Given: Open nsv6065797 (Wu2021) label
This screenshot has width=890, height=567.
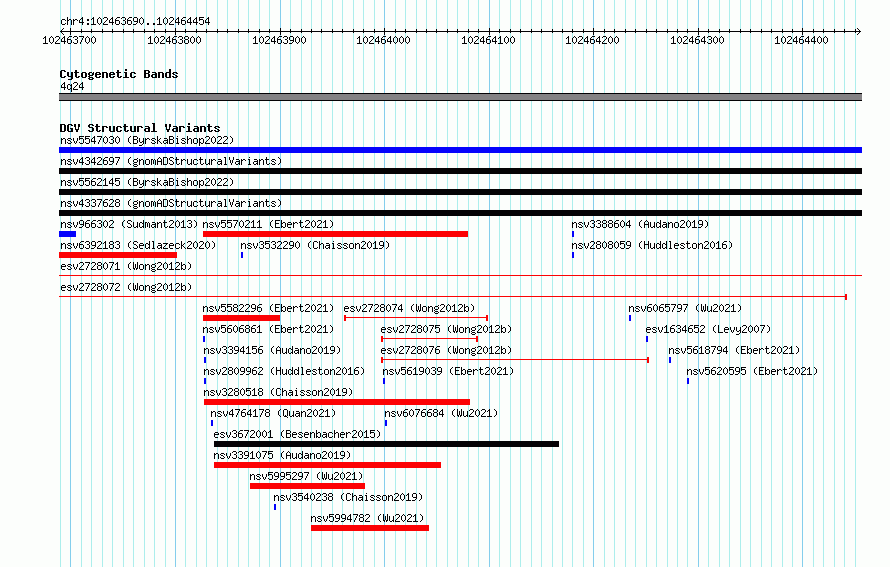Looking at the screenshot, I should point(685,308).
